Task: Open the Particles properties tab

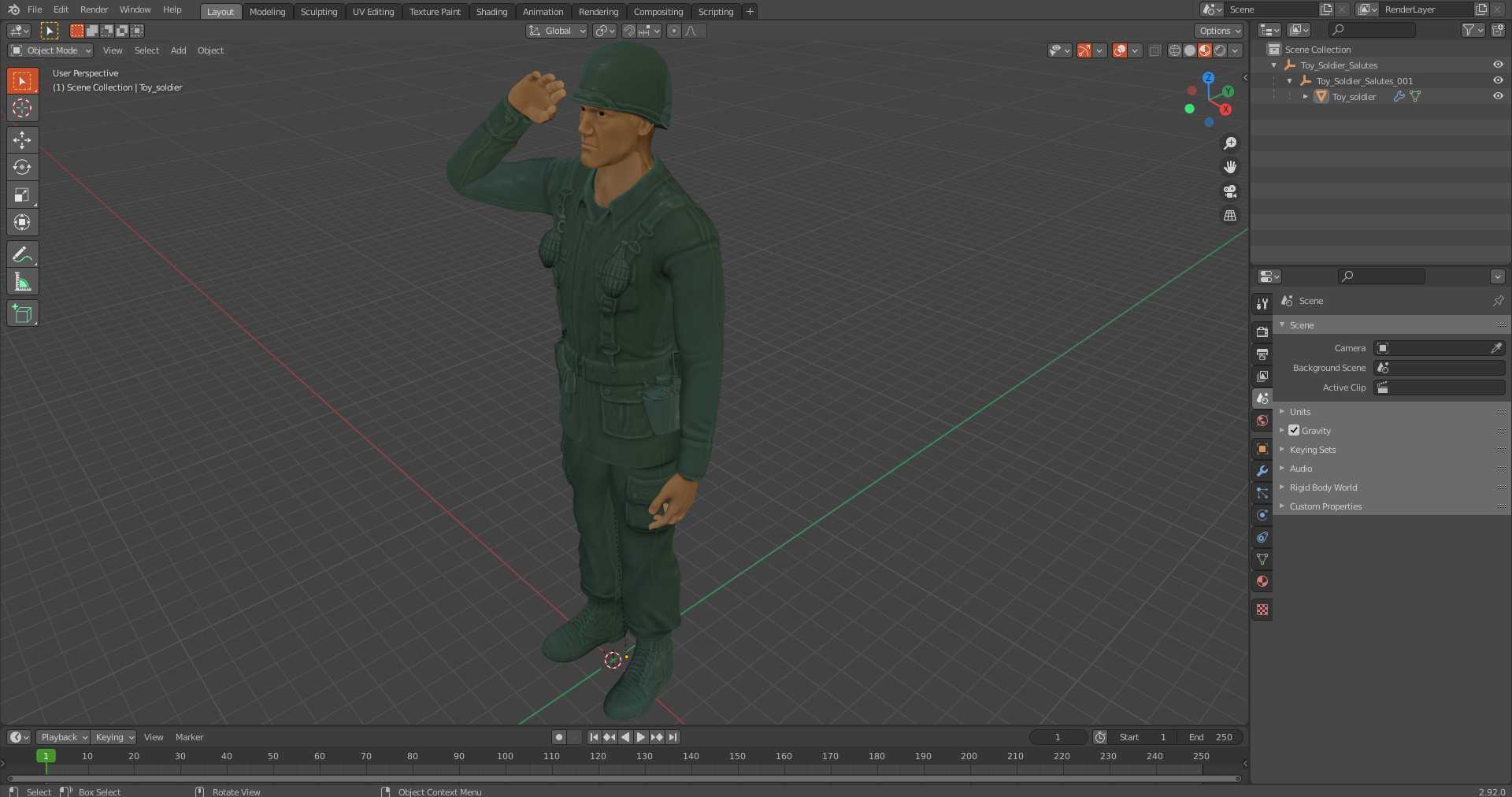Action: coord(1262,493)
